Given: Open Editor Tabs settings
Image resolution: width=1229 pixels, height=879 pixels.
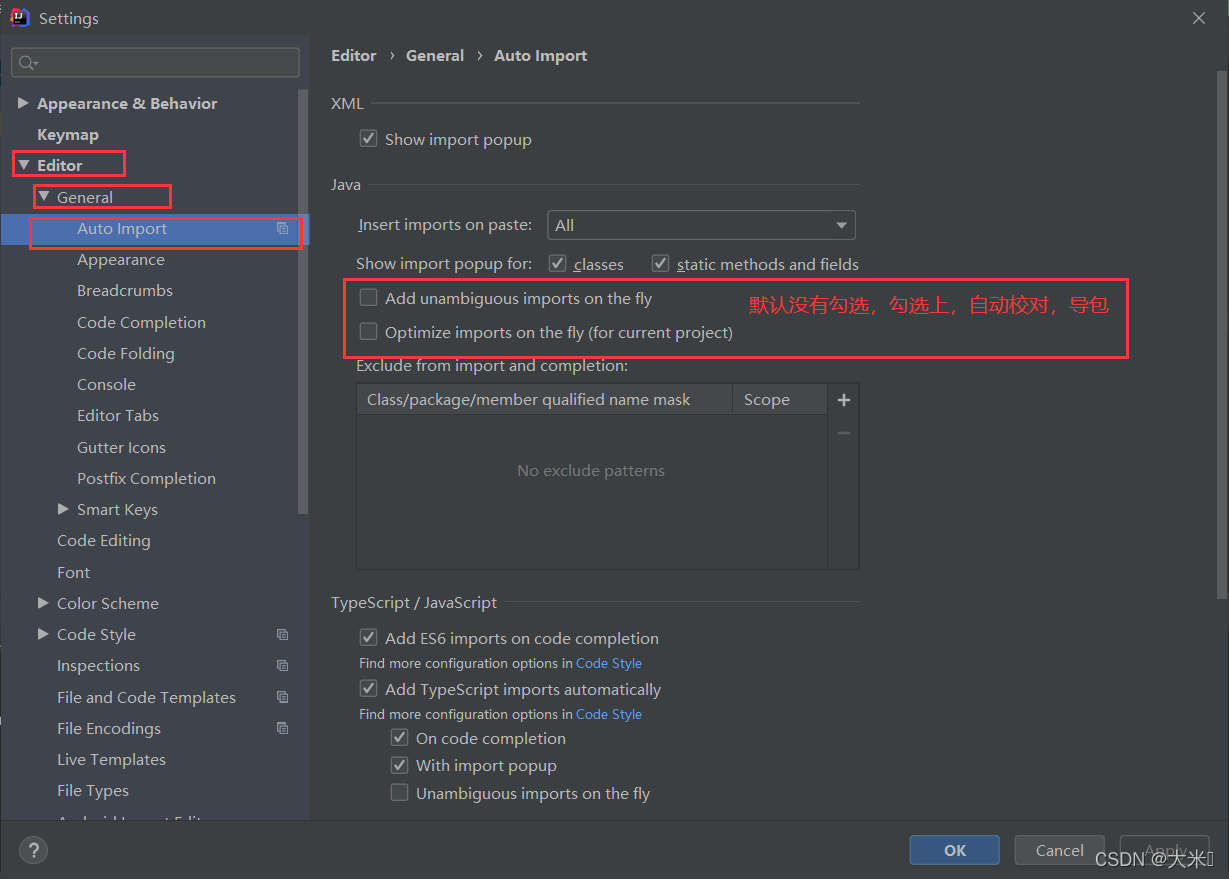Looking at the screenshot, I should 118,416.
